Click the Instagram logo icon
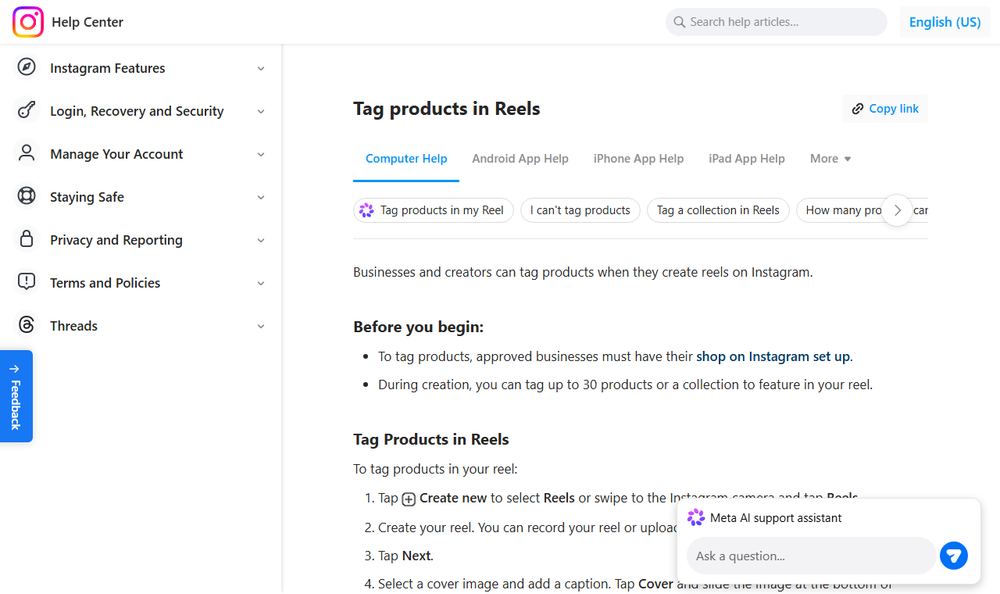Screen dimensions: 1000x594 [27, 22]
